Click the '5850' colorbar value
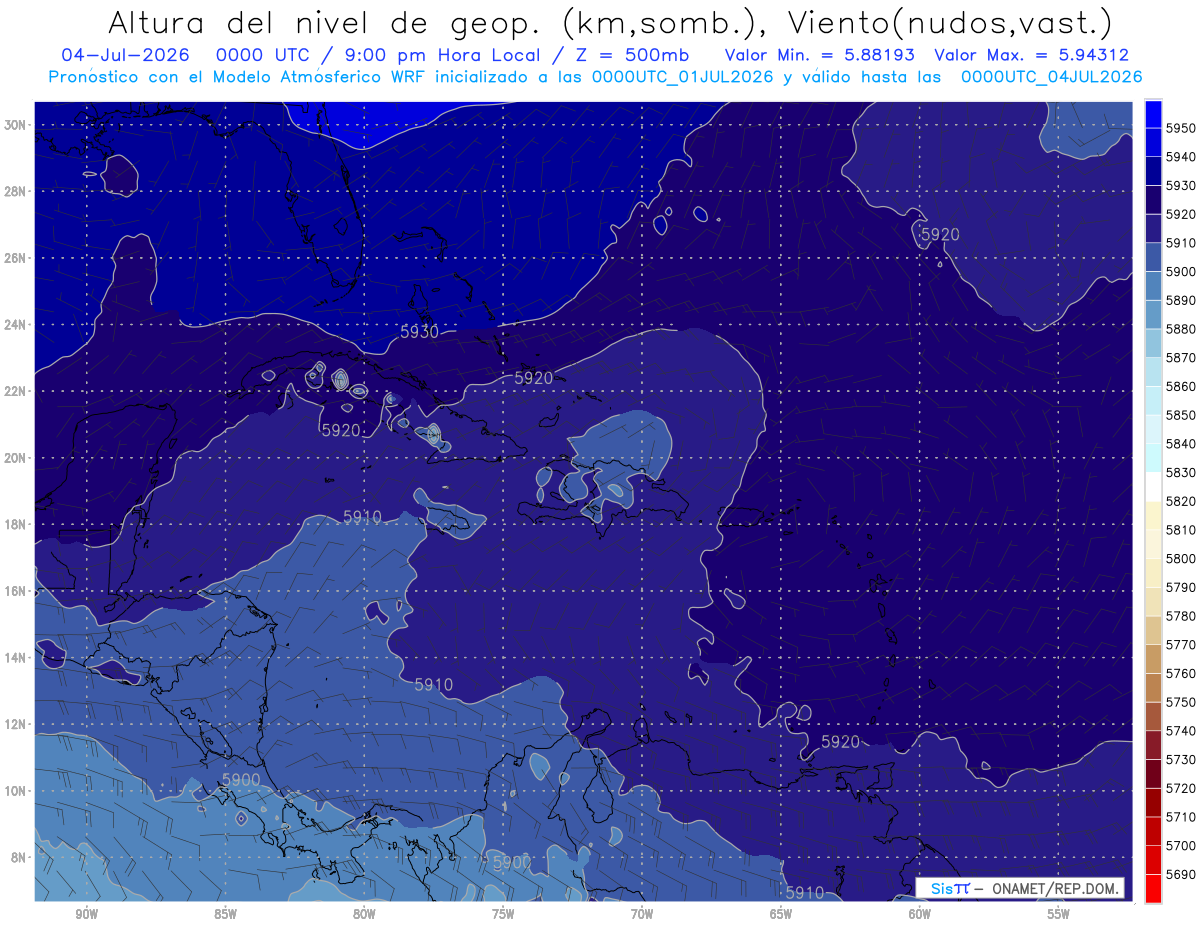The image size is (1200, 927). click(1181, 415)
